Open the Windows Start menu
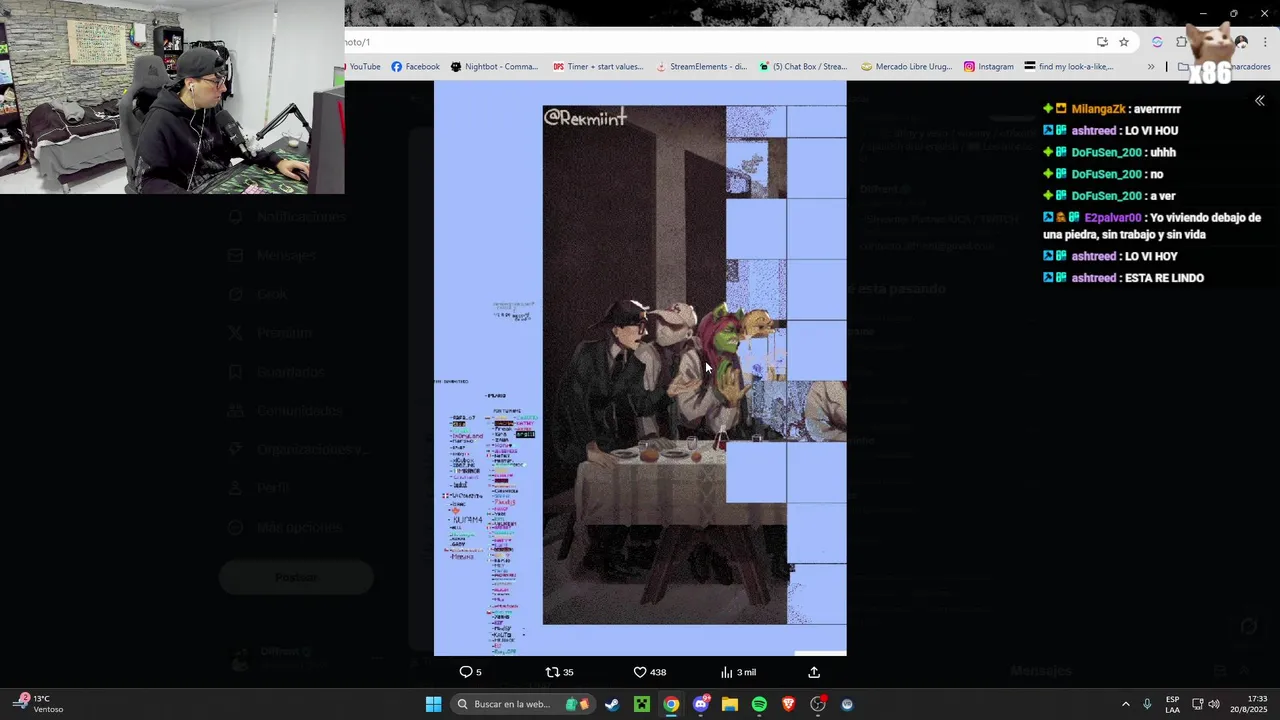This screenshot has height=720, width=1280. 433,704
